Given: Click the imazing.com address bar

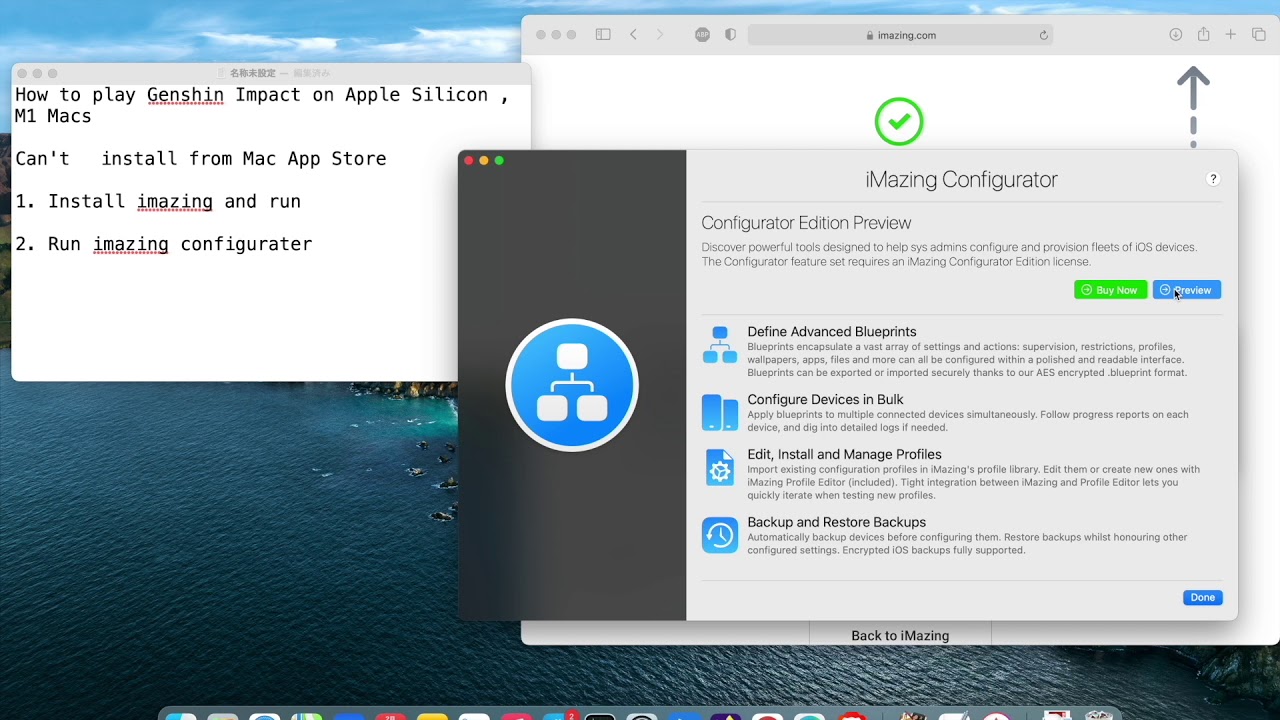Looking at the screenshot, I should click(901, 35).
